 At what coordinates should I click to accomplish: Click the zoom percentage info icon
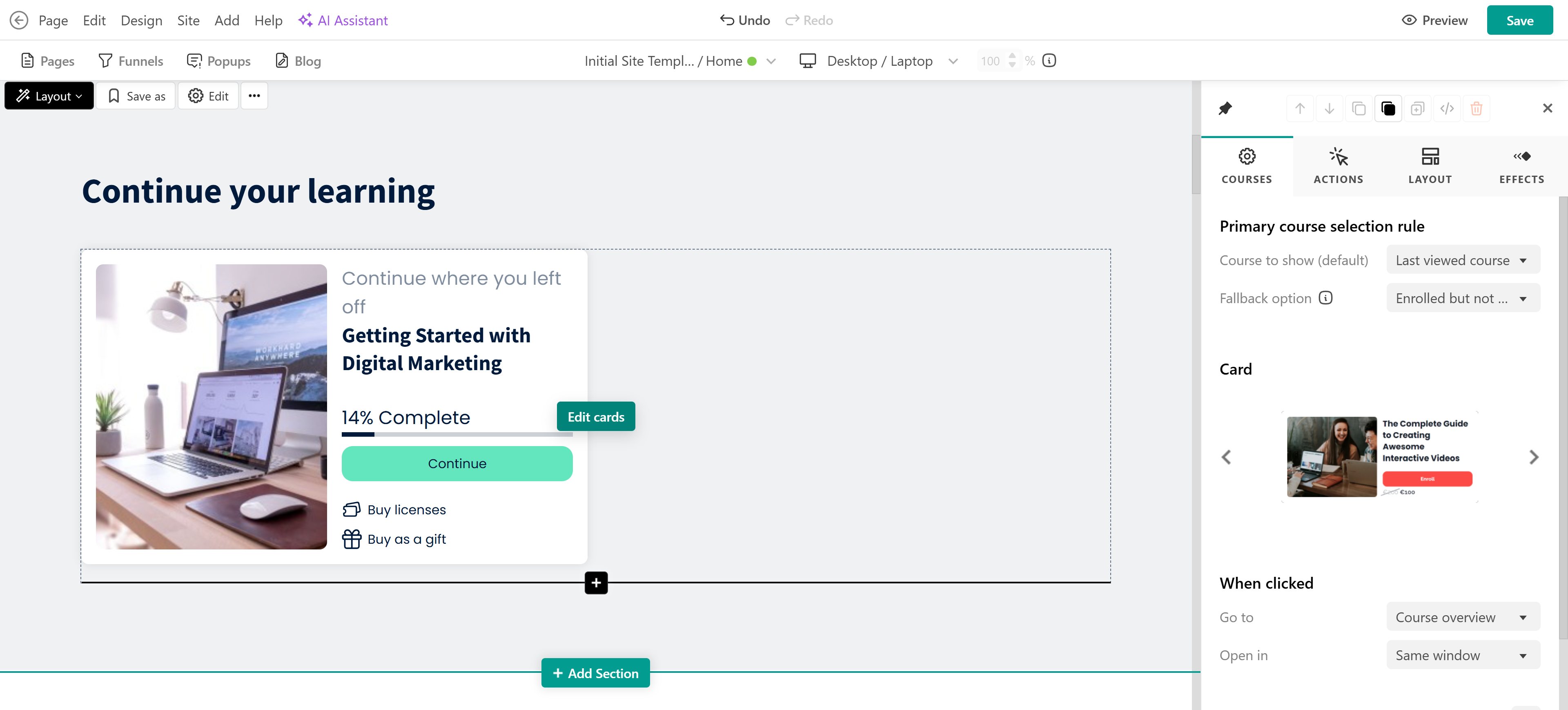tap(1049, 60)
